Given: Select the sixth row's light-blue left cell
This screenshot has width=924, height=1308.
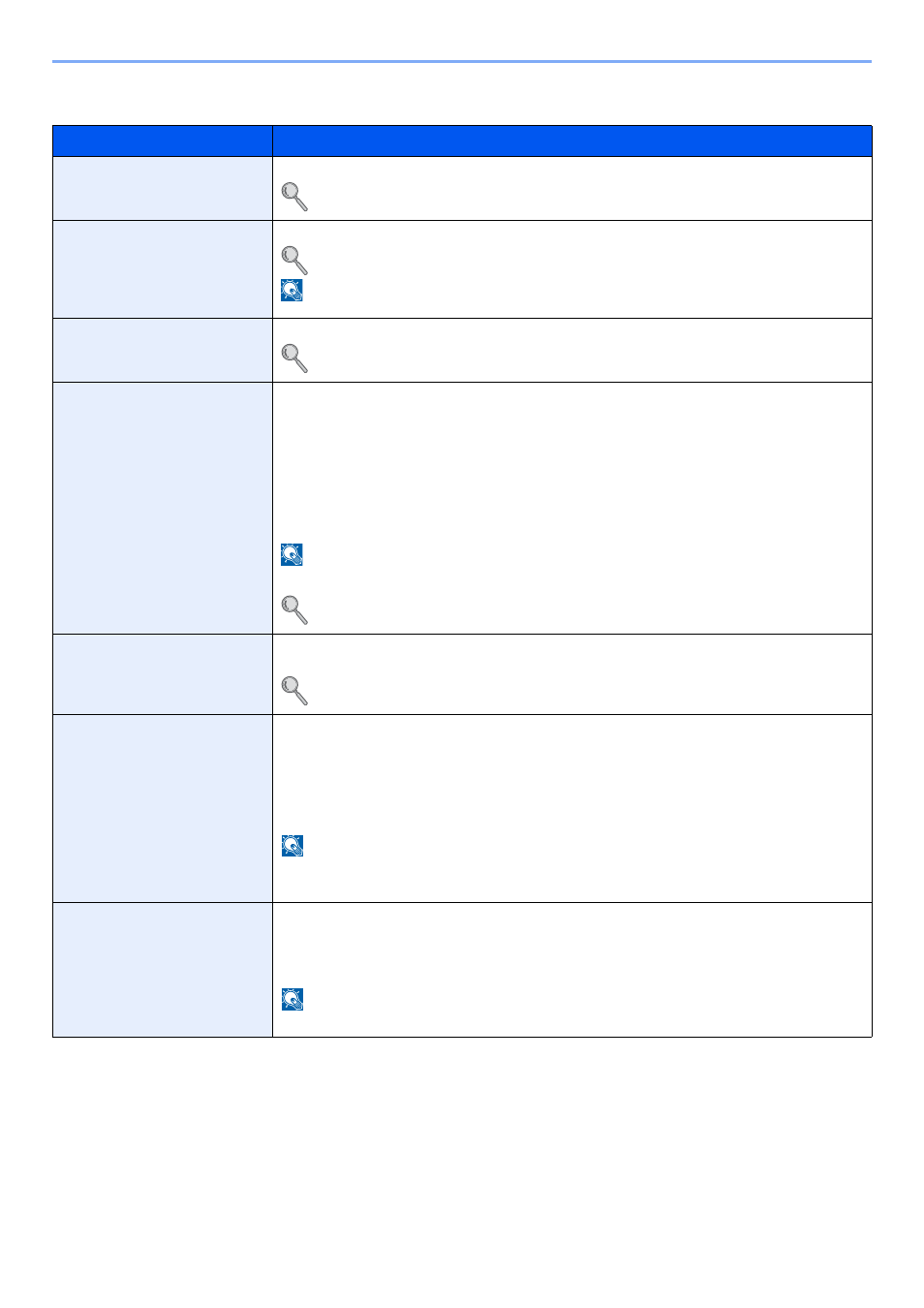Looking at the screenshot, I should click(x=163, y=809).
